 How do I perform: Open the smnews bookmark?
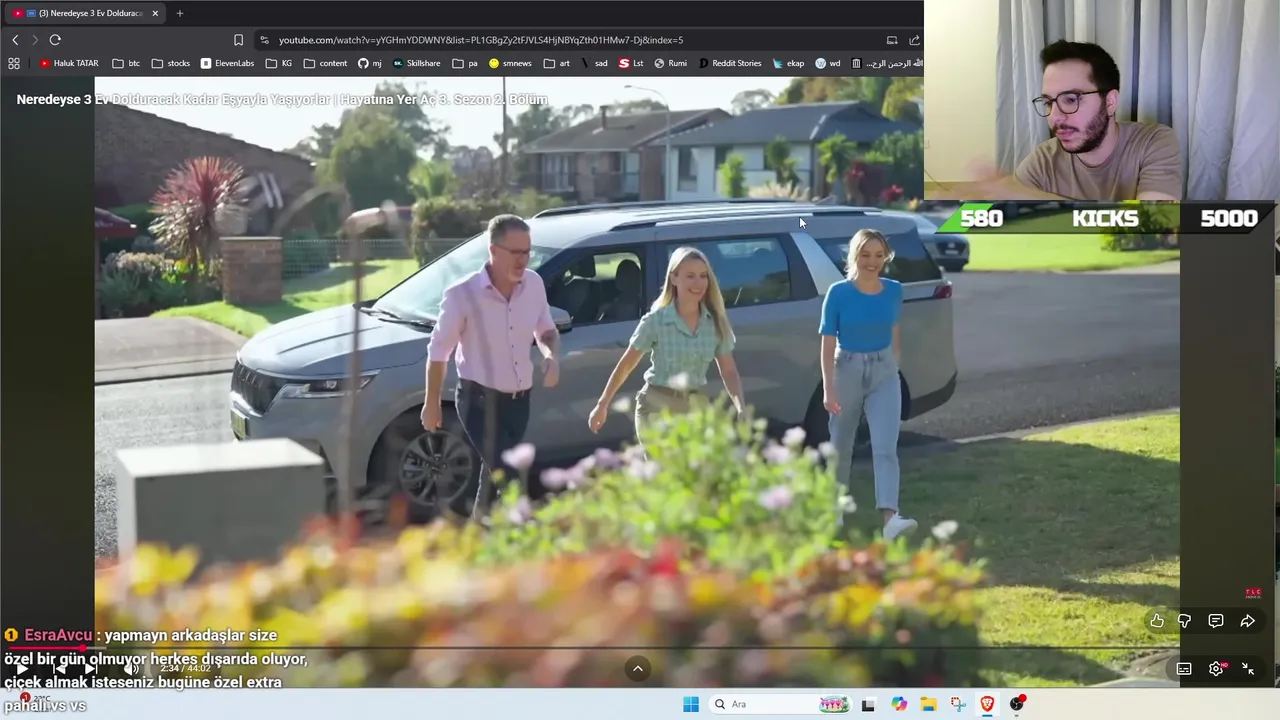tap(510, 63)
